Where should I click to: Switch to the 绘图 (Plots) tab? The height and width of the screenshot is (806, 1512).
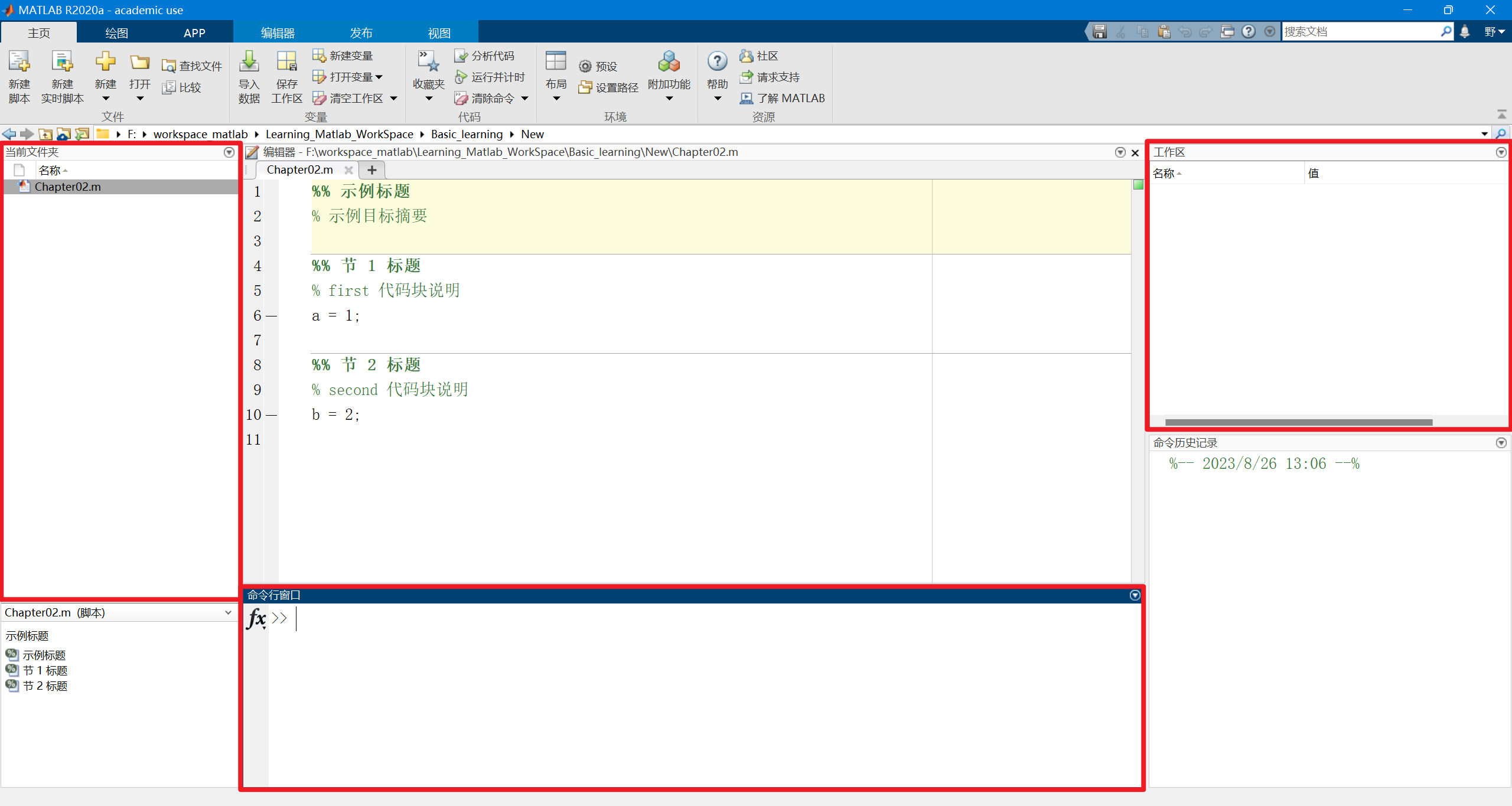pyautogui.click(x=116, y=33)
